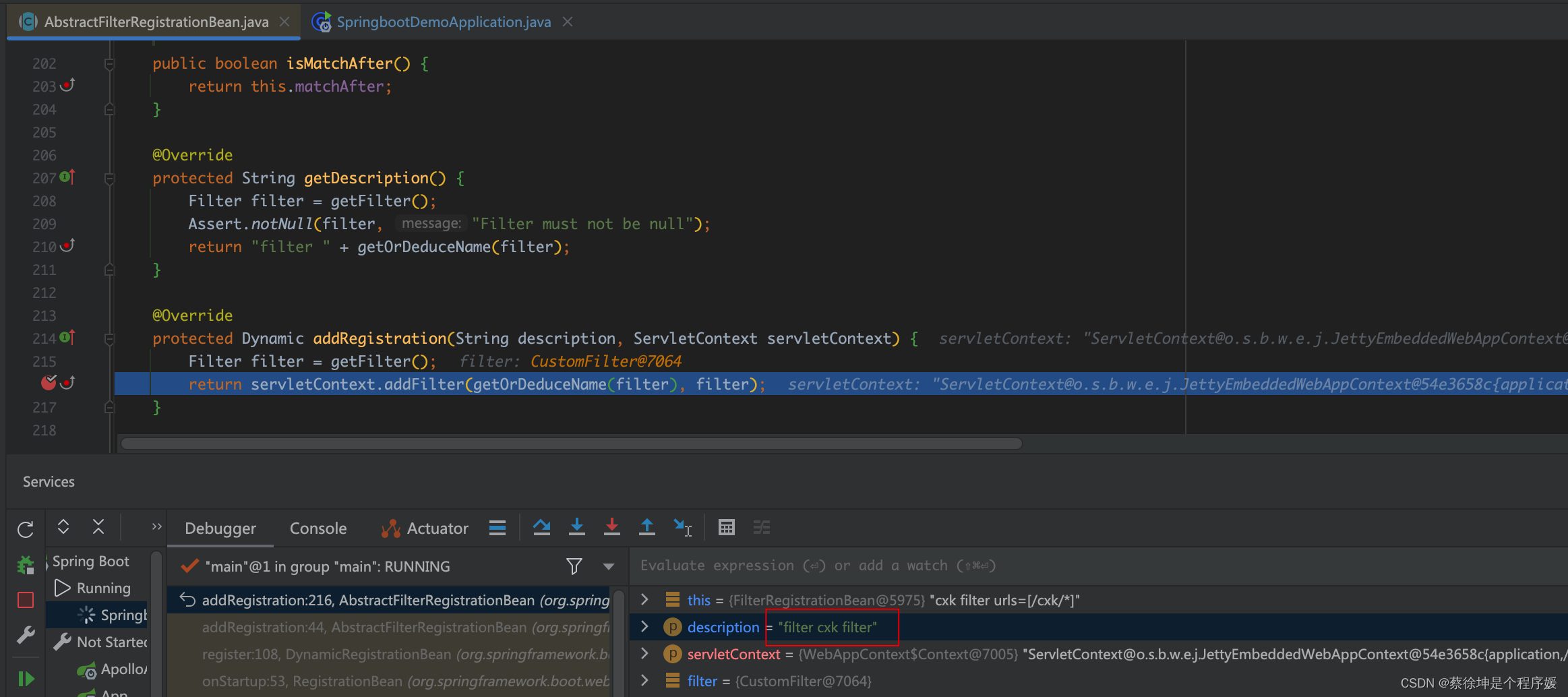Click the Run to Cursor icon
Viewport: 1568px width, 697px height.
(x=682, y=527)
